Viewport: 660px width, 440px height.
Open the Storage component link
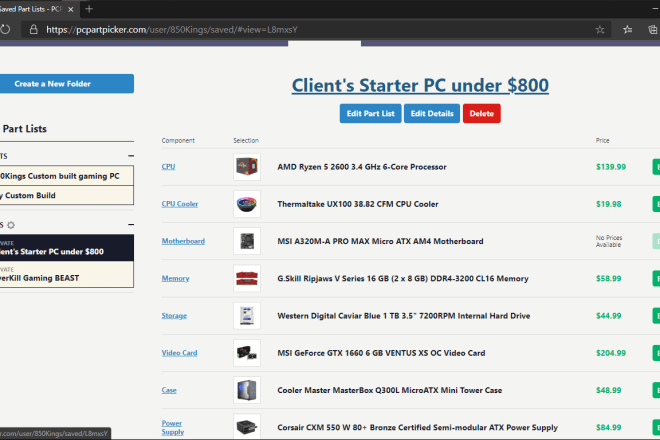[174, 316]
